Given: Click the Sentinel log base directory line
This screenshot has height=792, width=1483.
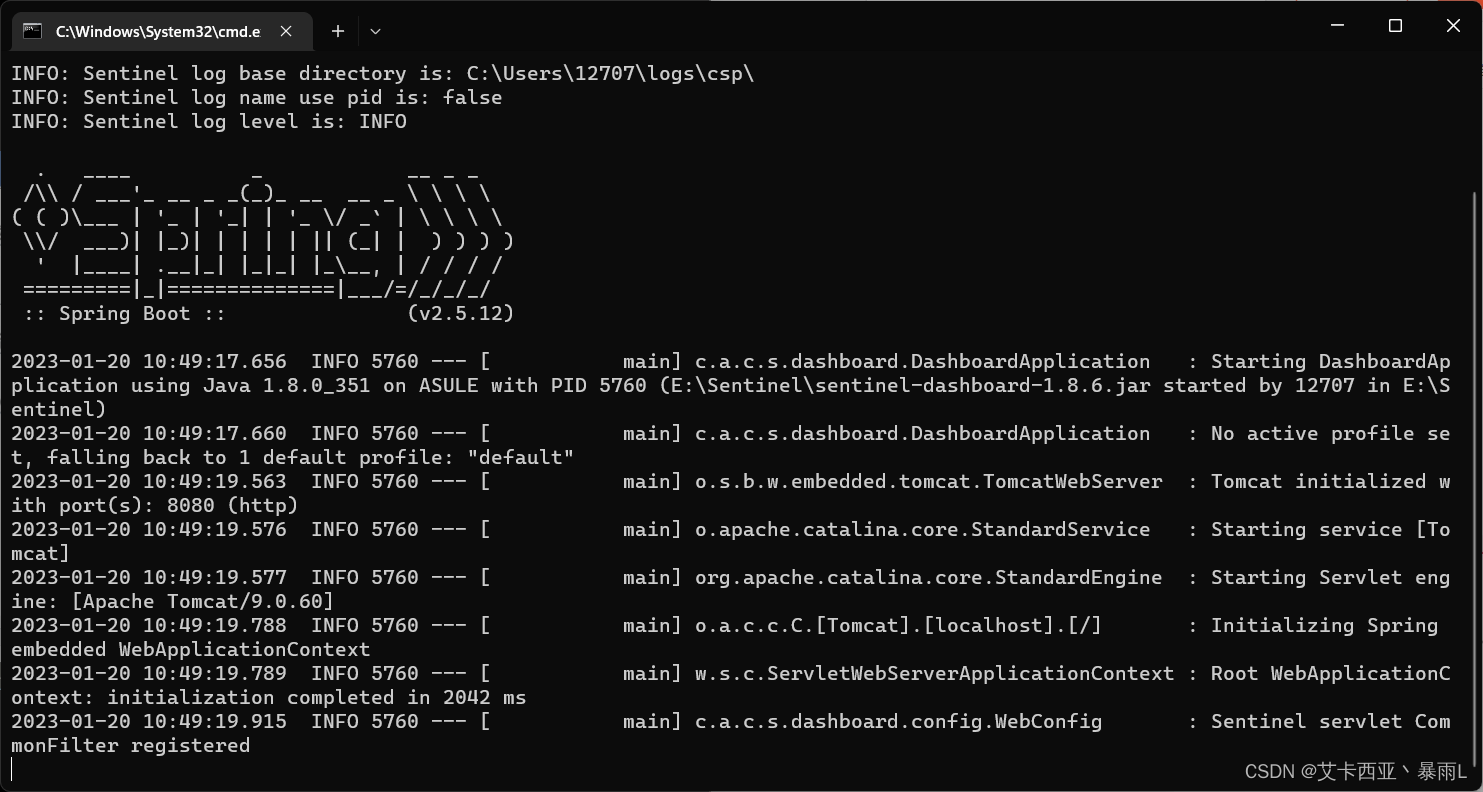Looking at the screenshot, I should tap(383, 73).
